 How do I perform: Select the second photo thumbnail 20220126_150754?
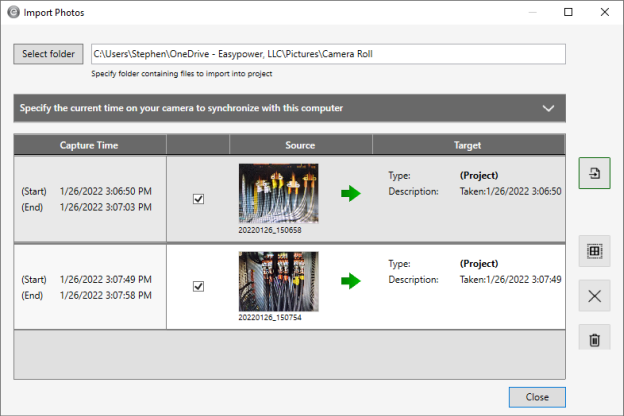[278, 281]
